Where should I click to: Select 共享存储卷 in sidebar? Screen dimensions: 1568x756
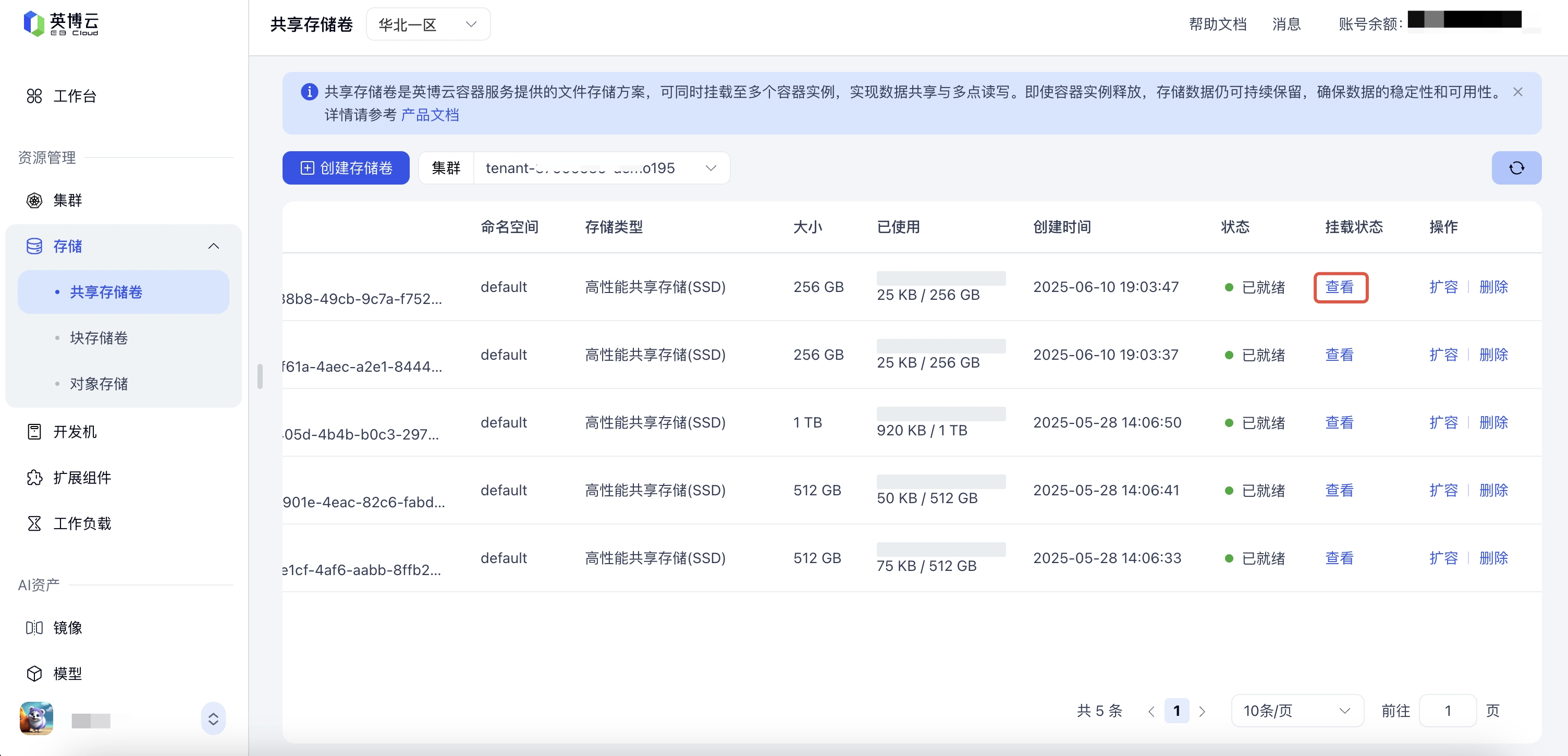tap(124, 292)
